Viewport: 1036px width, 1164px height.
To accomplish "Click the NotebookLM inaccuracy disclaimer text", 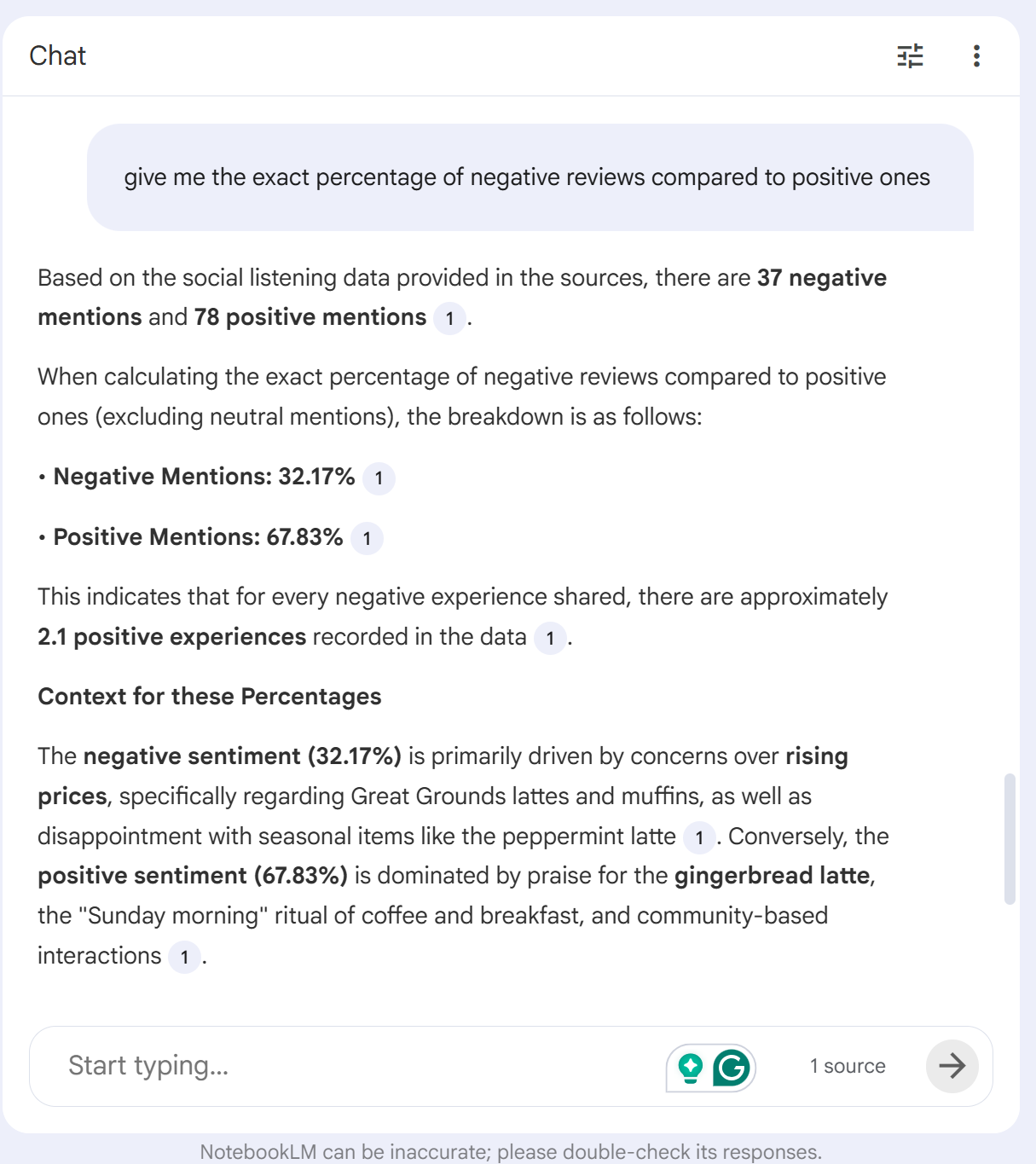I will tap(510, 1152).
